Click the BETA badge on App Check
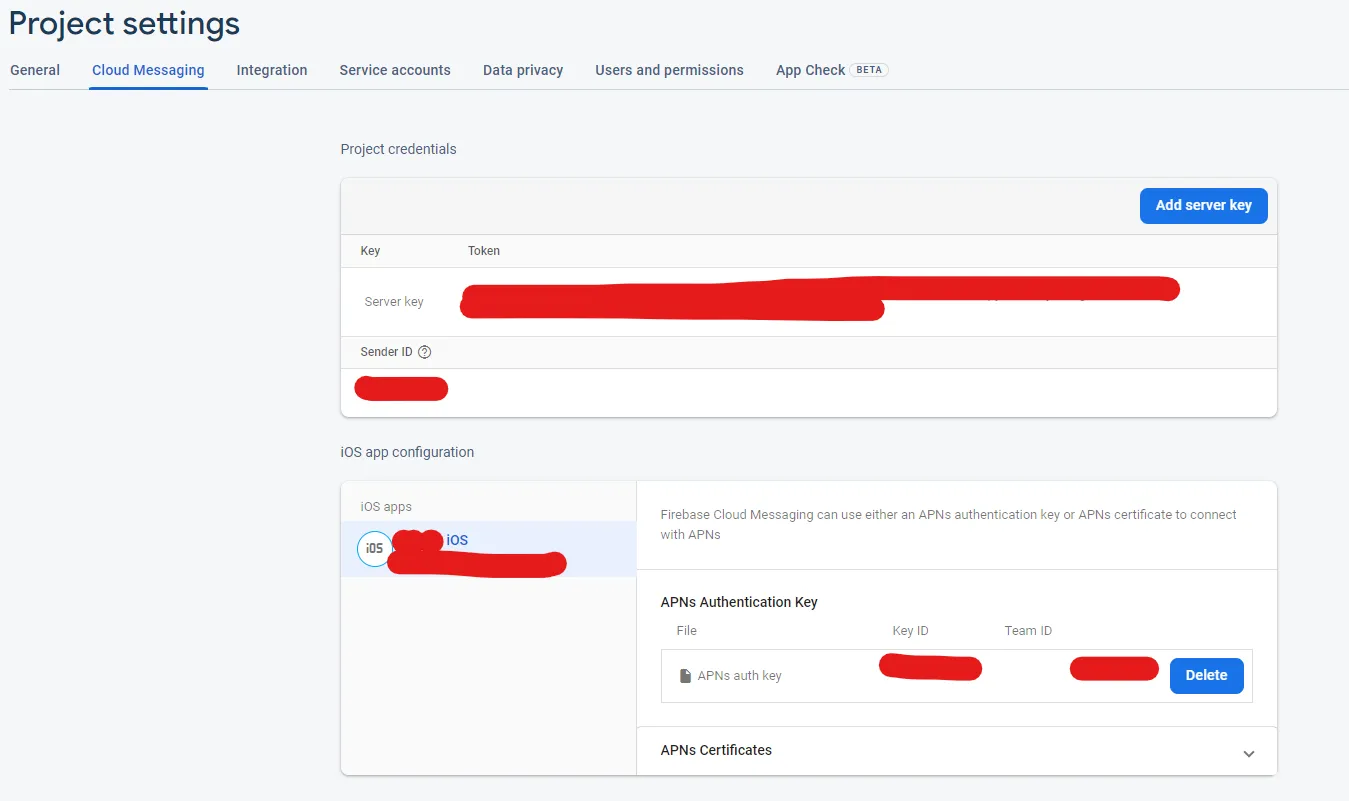Image resolution: width=1349 pixels, height=801 pixels. point(869,70)
